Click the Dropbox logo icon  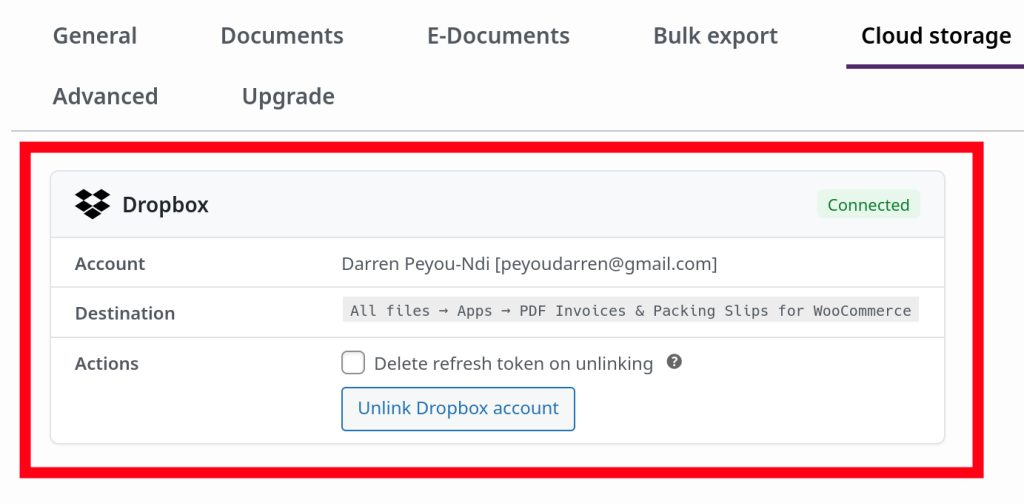tap(92, 204)
